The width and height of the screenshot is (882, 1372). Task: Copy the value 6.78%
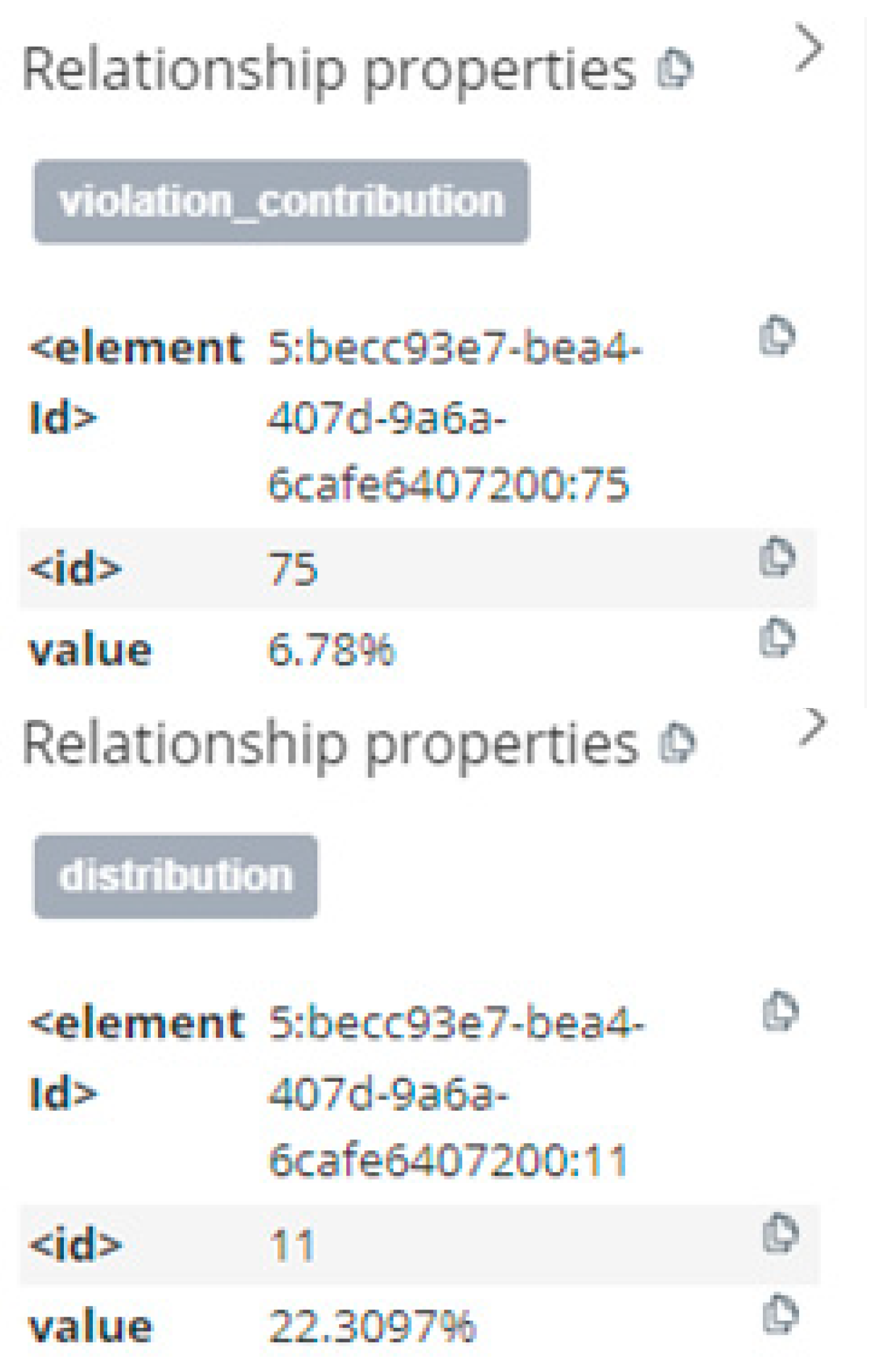point(777,638)
